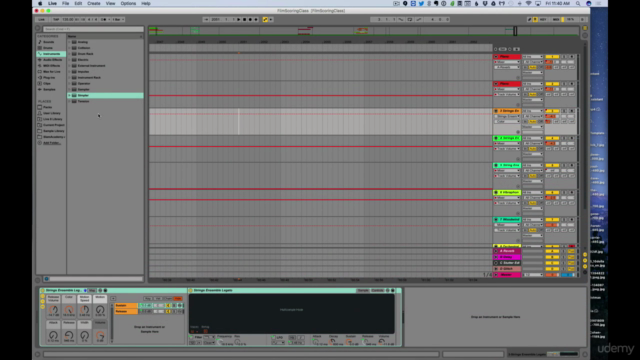The image size is (640, 360).
Task: Open the Options menu
Action: [128, 3]
